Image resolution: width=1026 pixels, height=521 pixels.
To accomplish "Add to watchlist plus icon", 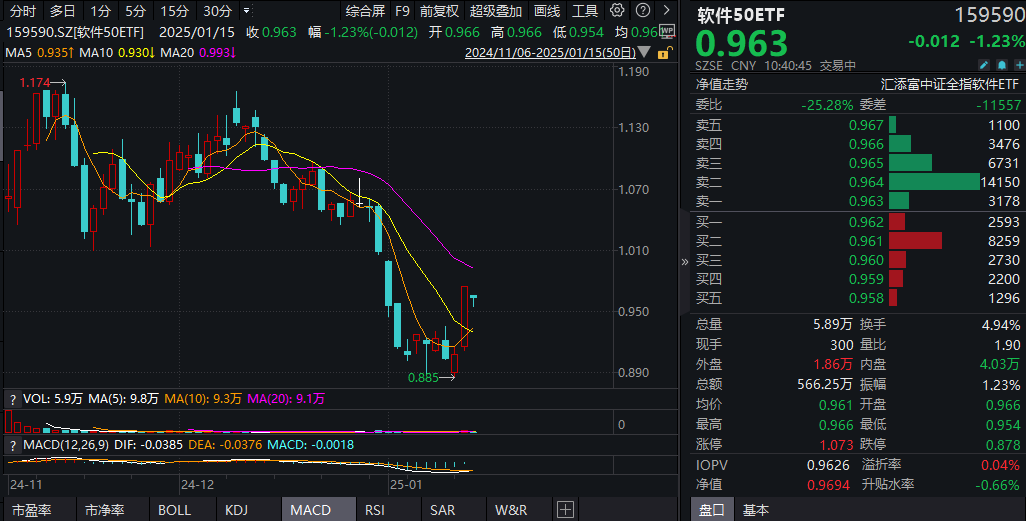I will [1019, 65].
